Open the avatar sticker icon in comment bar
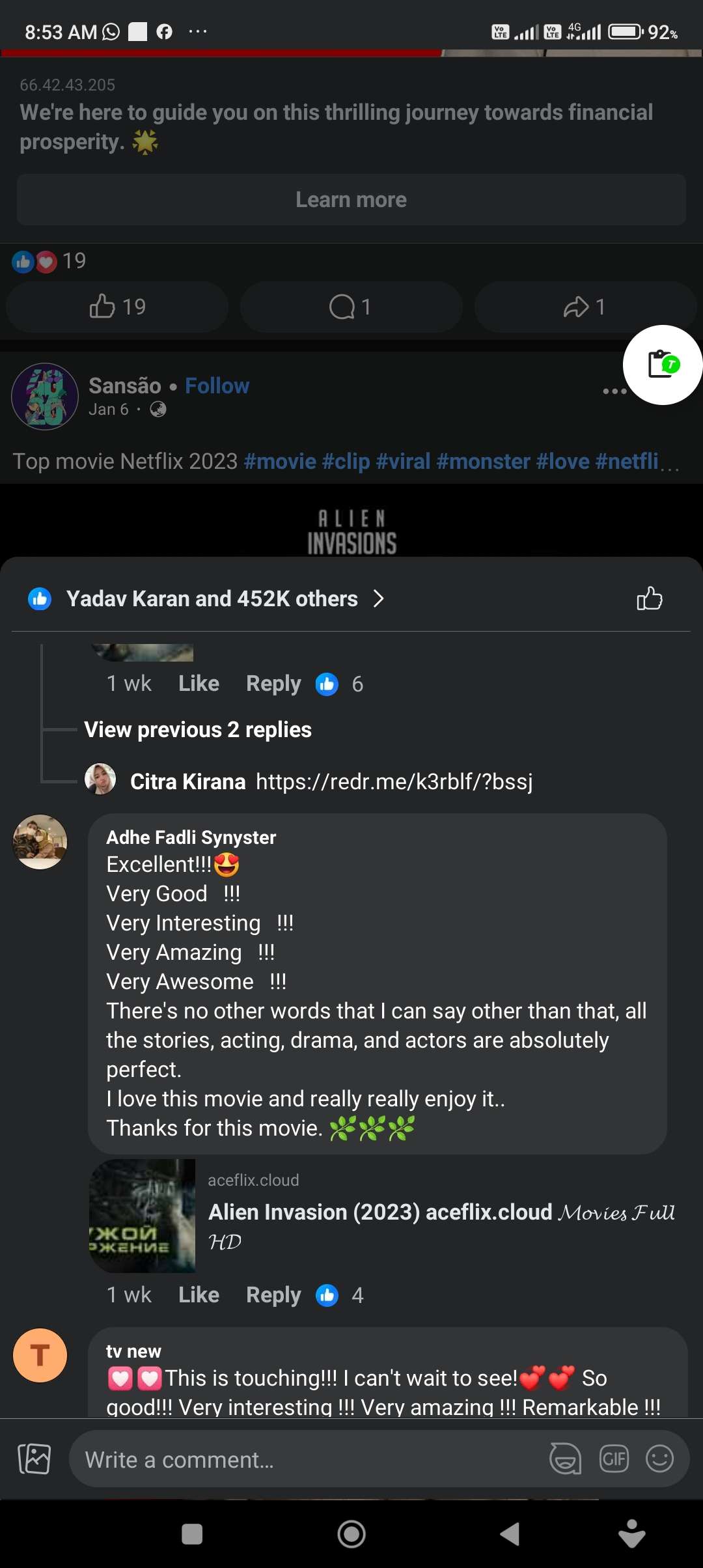 point(565,1459)
